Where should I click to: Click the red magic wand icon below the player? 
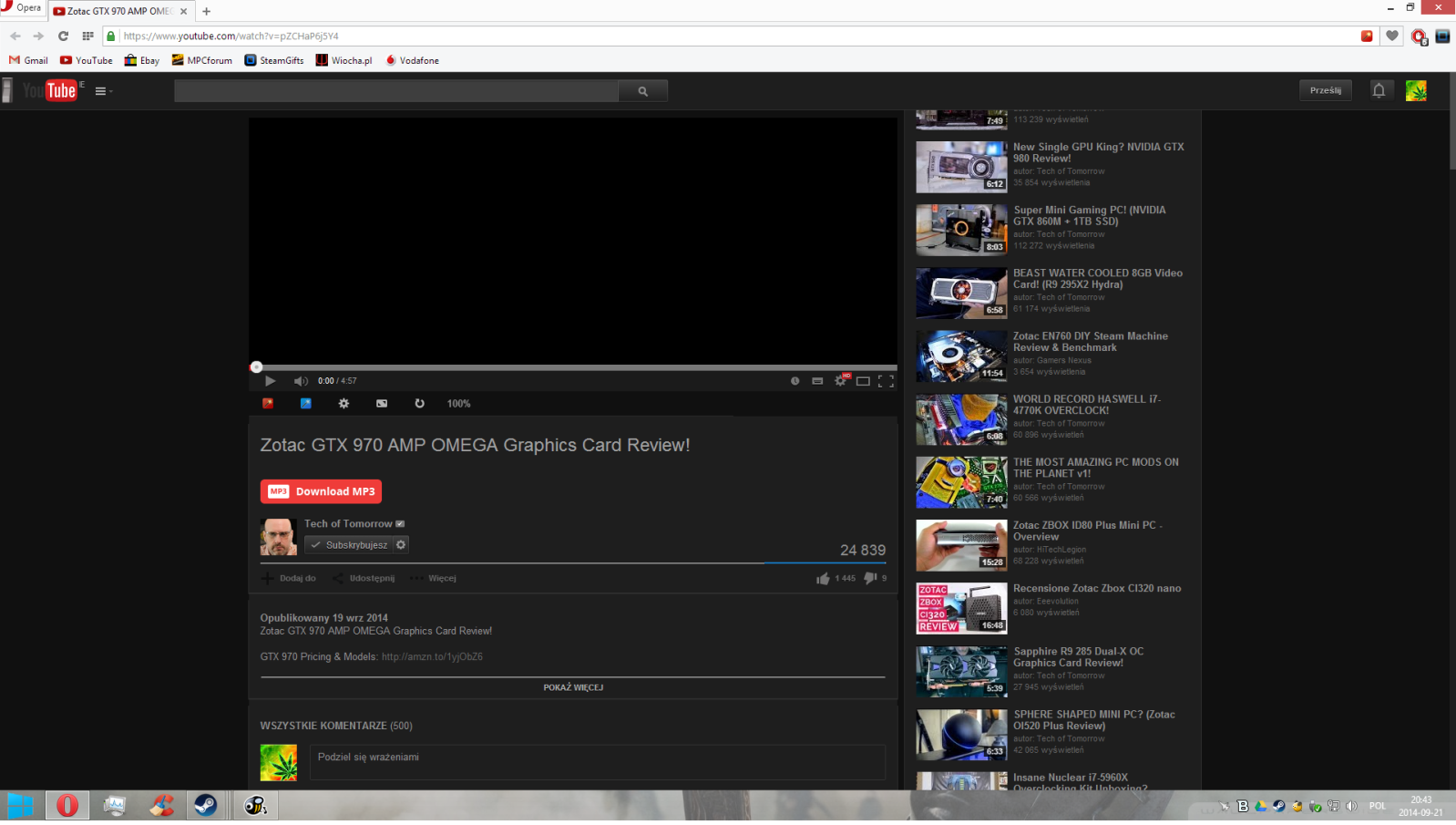point(268,403)
